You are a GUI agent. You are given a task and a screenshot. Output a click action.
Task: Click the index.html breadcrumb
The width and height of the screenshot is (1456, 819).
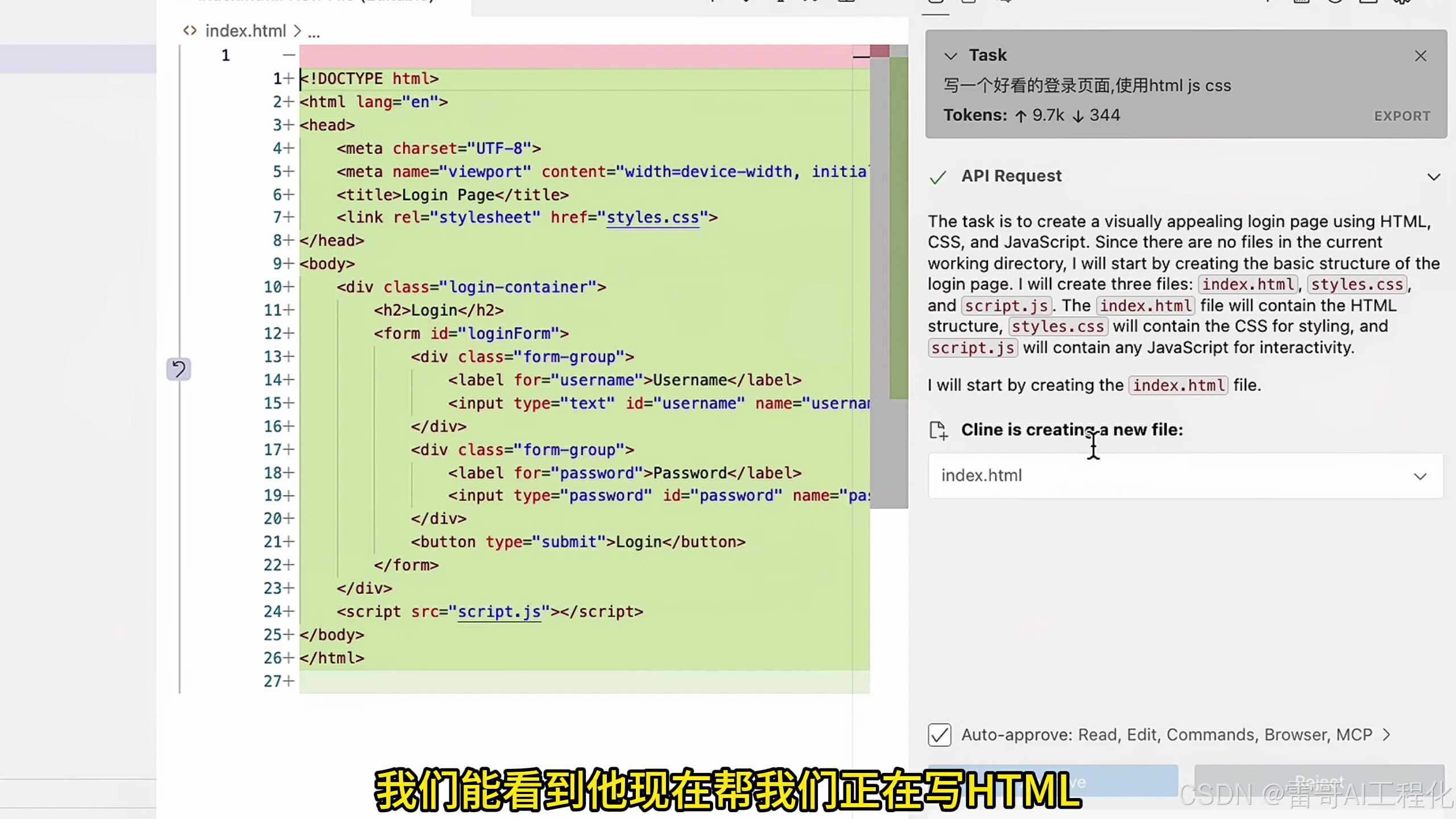click(245, 31)
